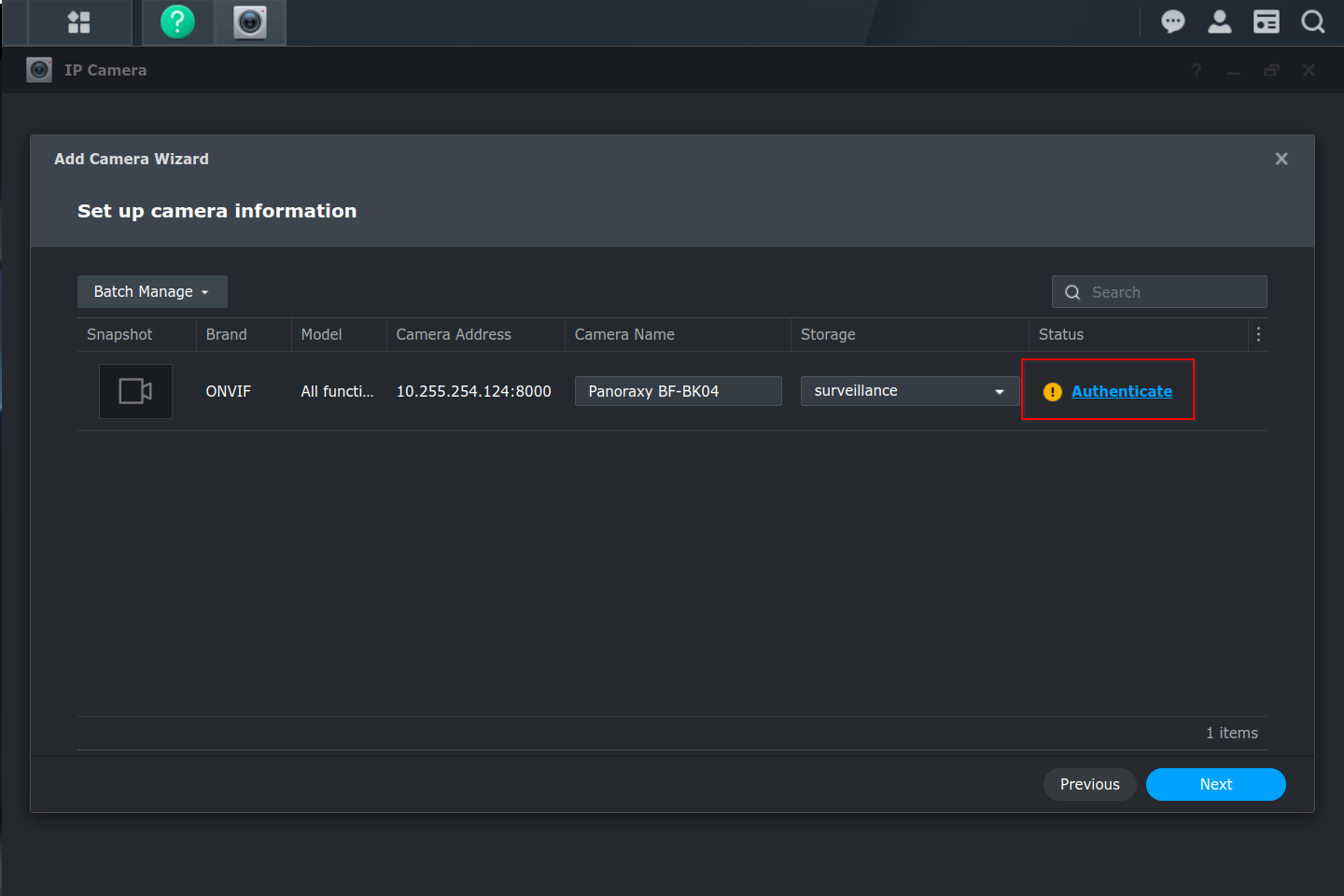This screenshot has width=1344, height=896.
Task: Close the Add Camera Wizard dialog
Action: pyautogui.click(x=1281, y=159)
